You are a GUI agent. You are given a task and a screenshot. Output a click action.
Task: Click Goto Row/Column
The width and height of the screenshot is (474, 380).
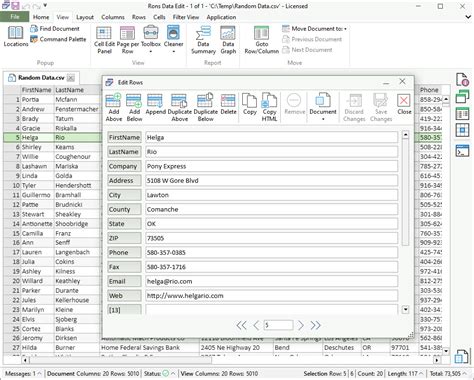click(x=261, y=40)
